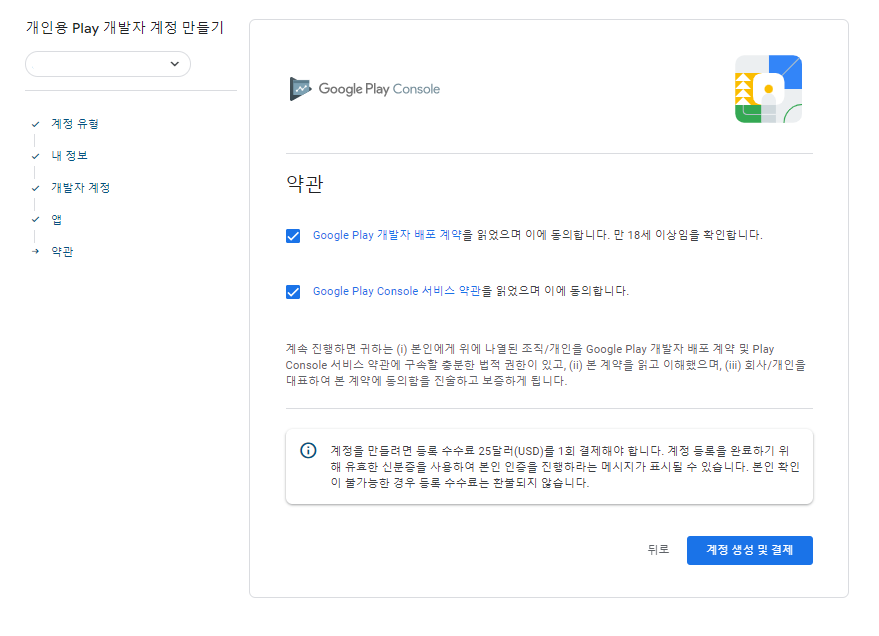The image size is (879, 636).
Task: Open the Google Play Console 서비스 약관 link
Action: coord(397,291)
